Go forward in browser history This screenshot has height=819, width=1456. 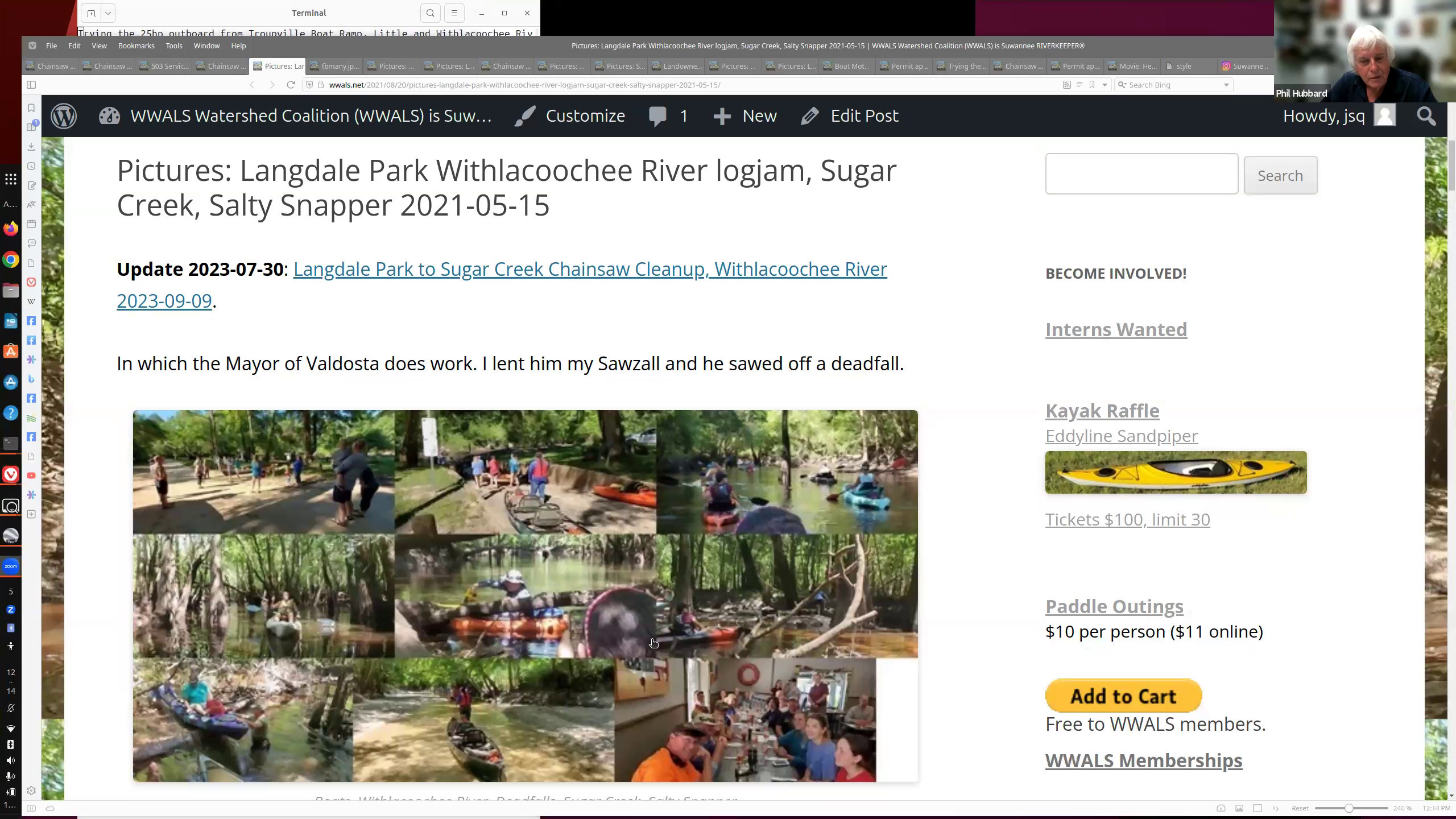[x=272, y=85]
